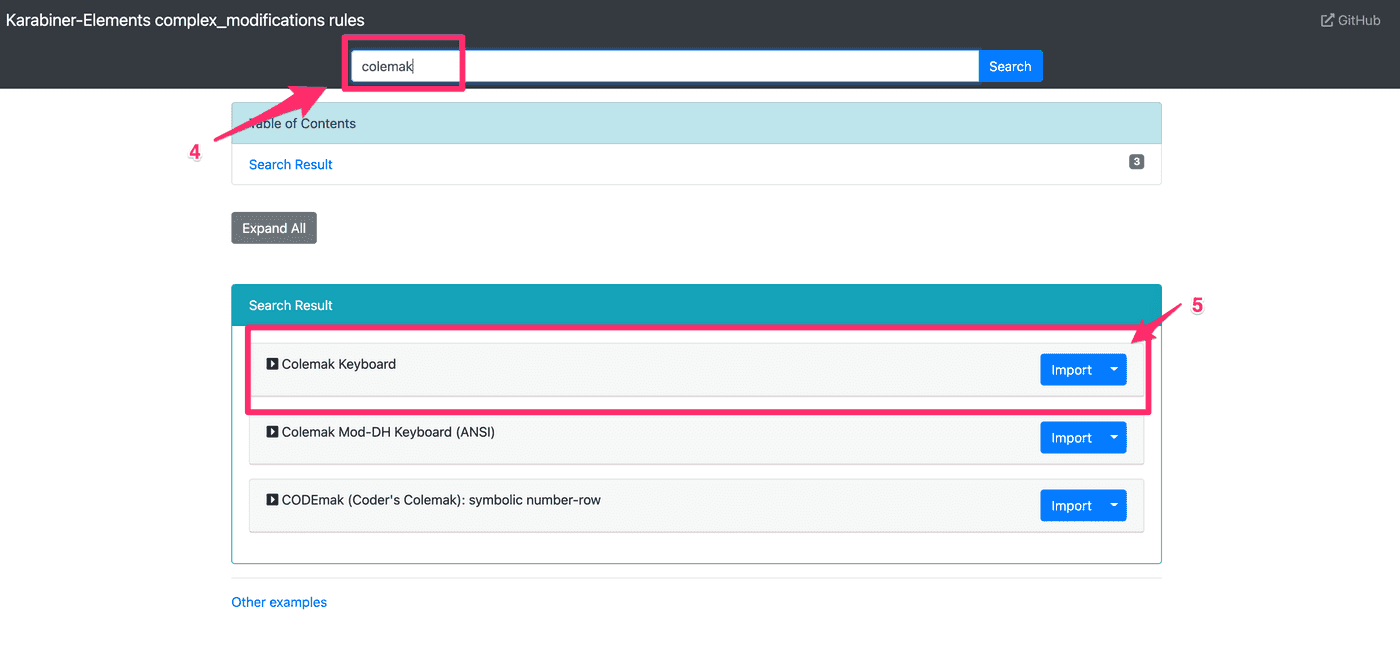Click the result count badge showing 3

[1136, 162]
